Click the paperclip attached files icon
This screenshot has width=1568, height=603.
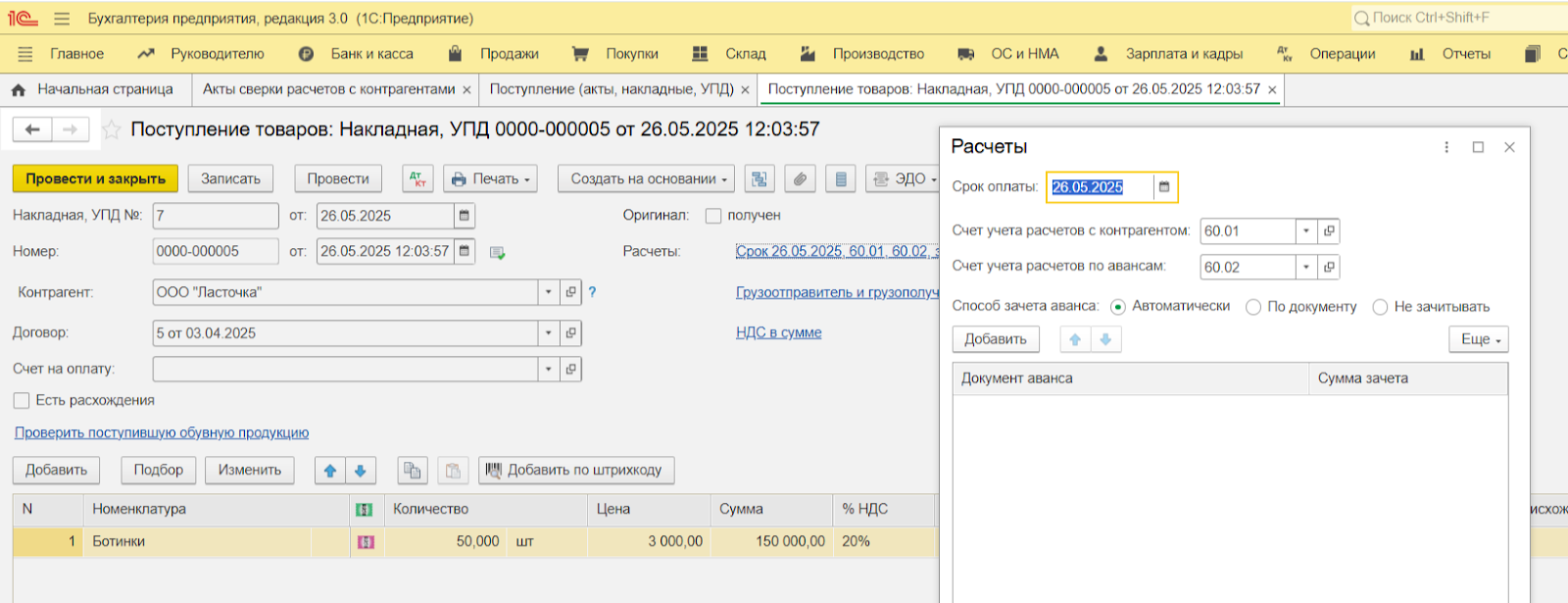coord(800,179)
